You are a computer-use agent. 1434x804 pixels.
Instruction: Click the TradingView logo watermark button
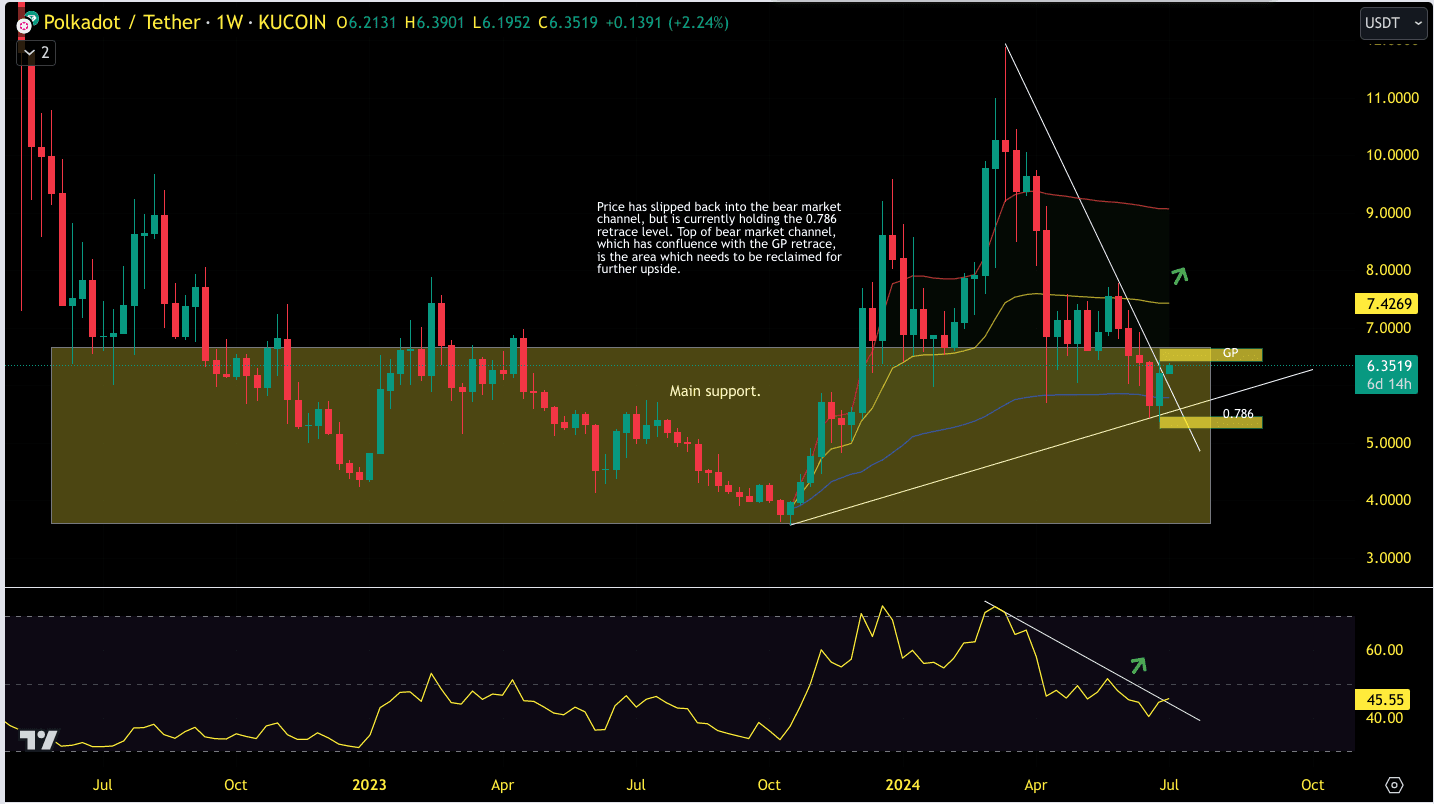pyautogui.click(x=39, y=740)
